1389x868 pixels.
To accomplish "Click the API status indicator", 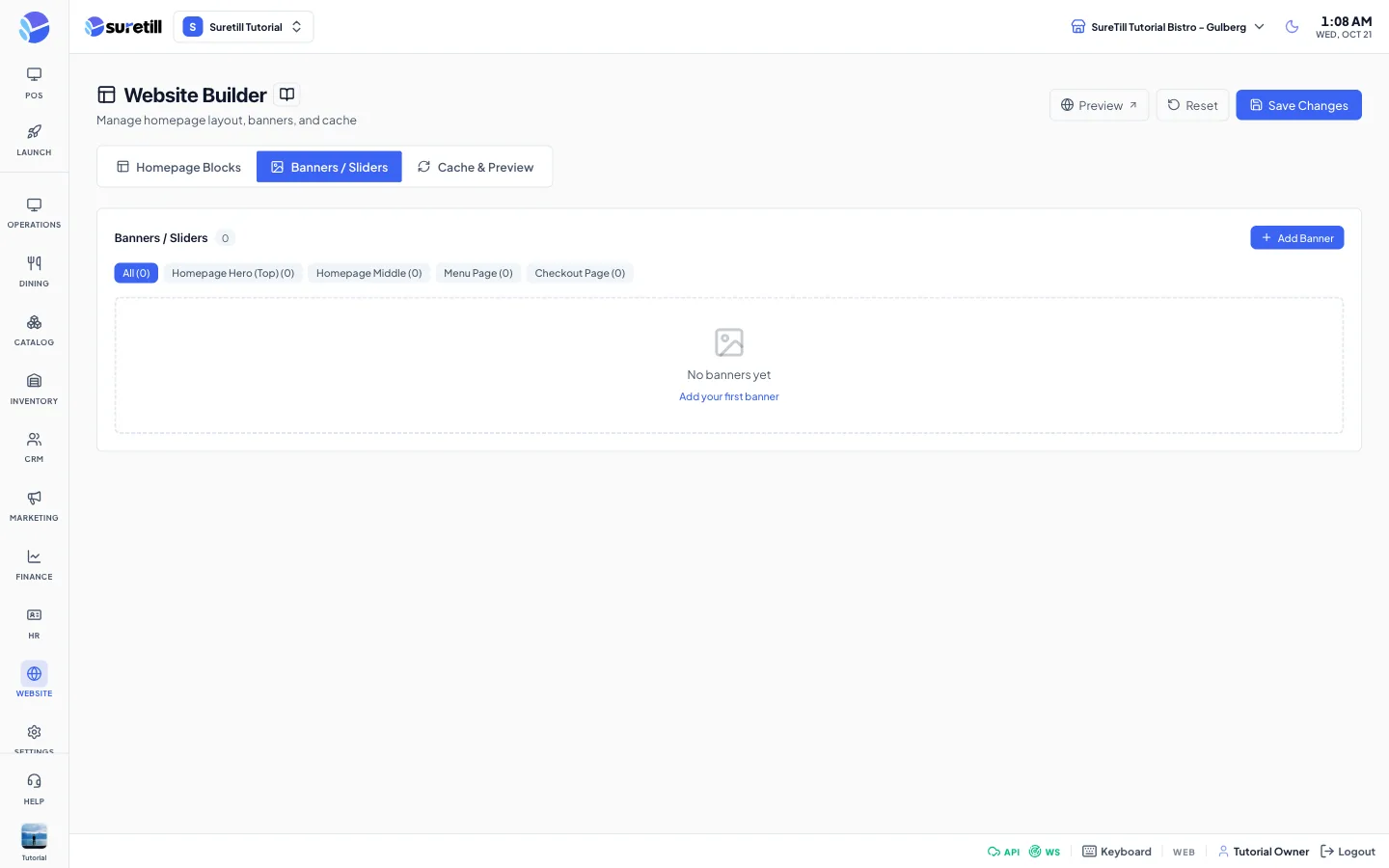I will coord(1003,852).
